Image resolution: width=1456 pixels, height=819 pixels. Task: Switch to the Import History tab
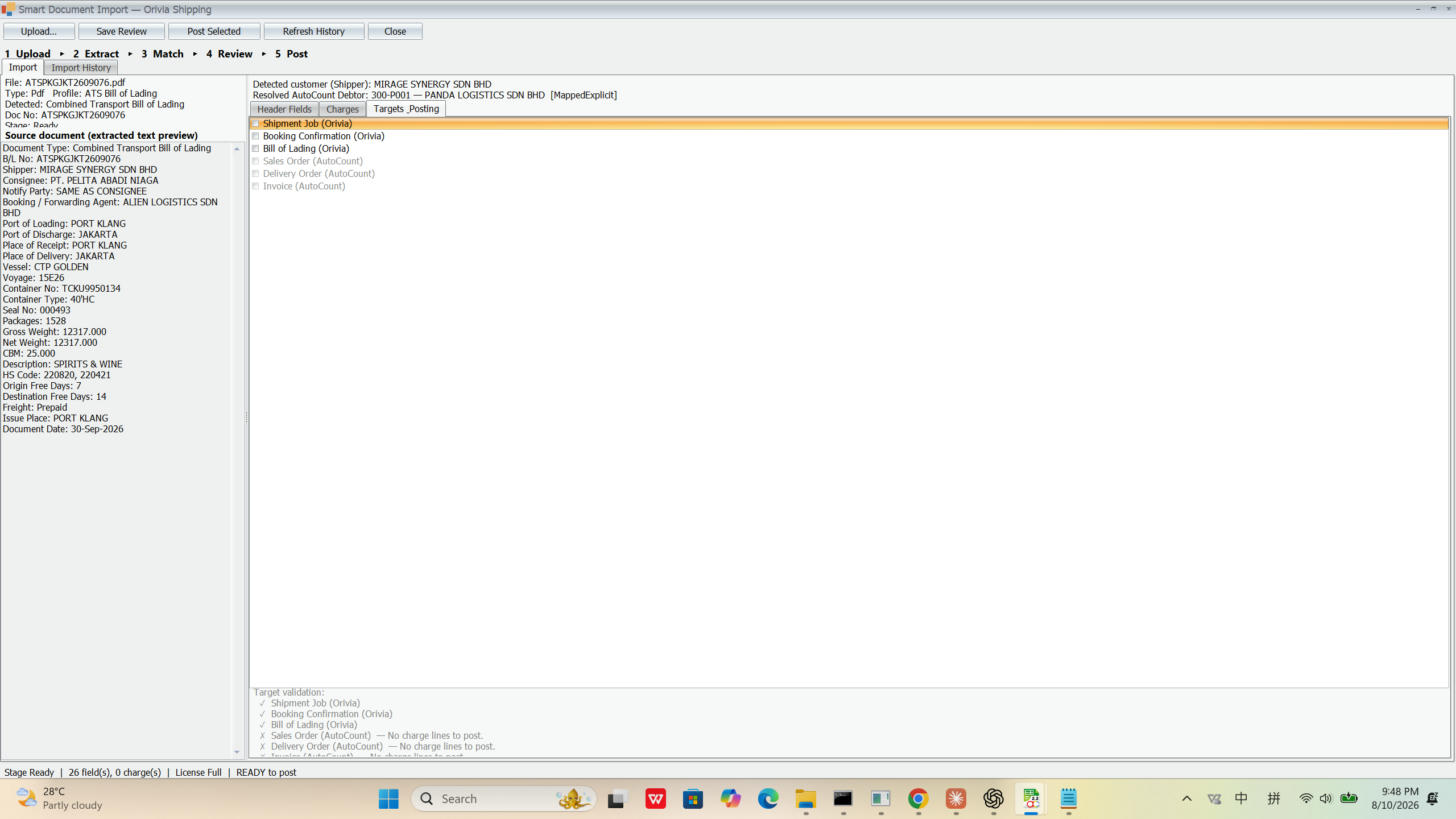pos(81,68)
